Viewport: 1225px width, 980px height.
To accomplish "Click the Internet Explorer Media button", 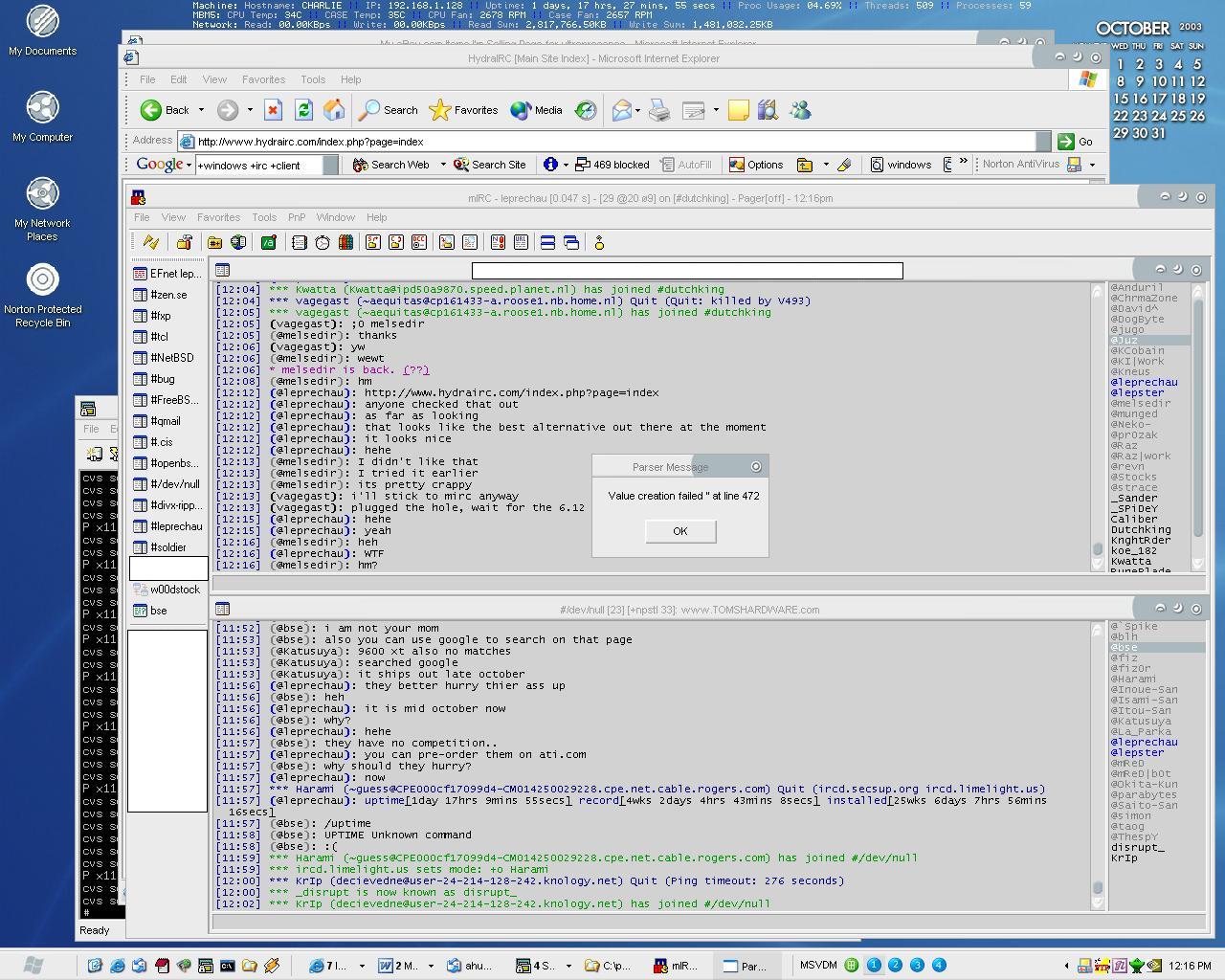I will pyautogui.click(x=537, y=110).
